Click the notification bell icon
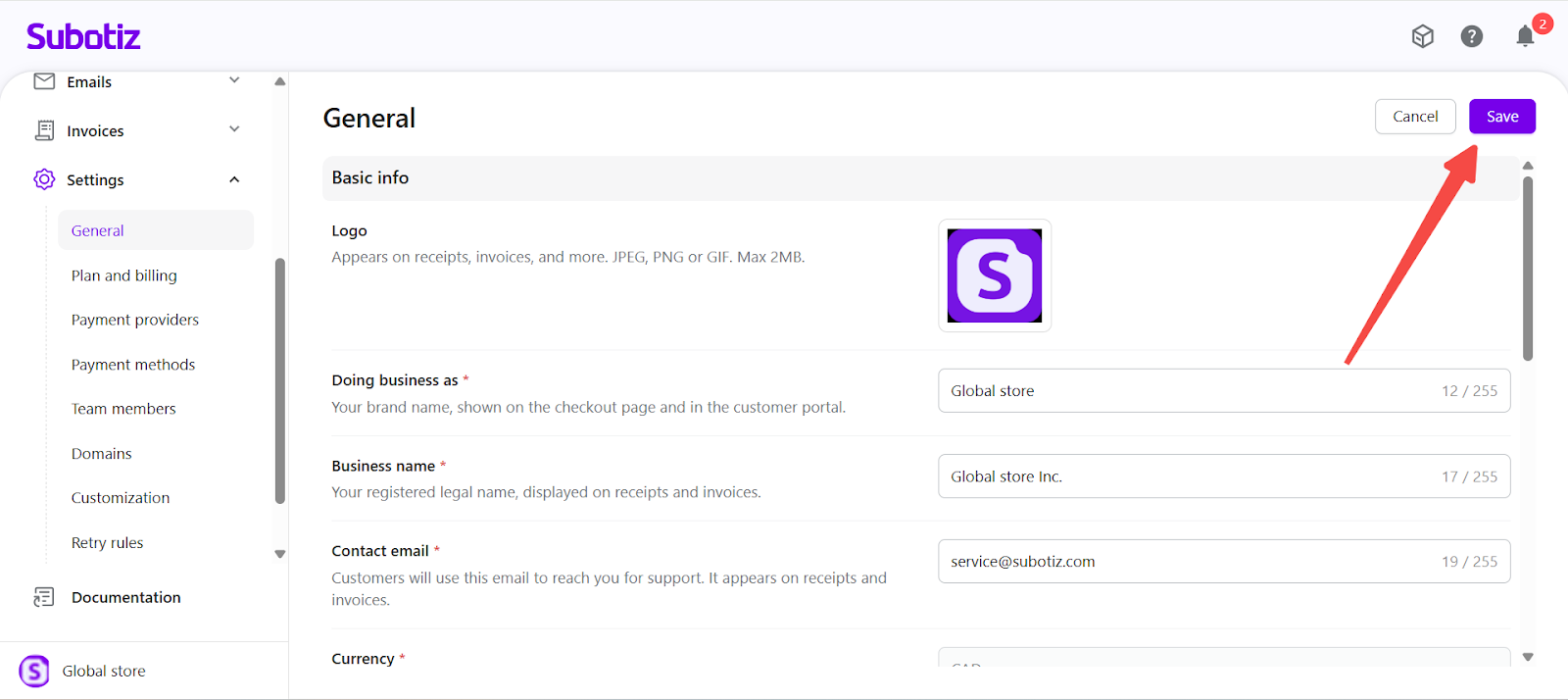This screenshot has width=1568, height=700. [1524, 37]
